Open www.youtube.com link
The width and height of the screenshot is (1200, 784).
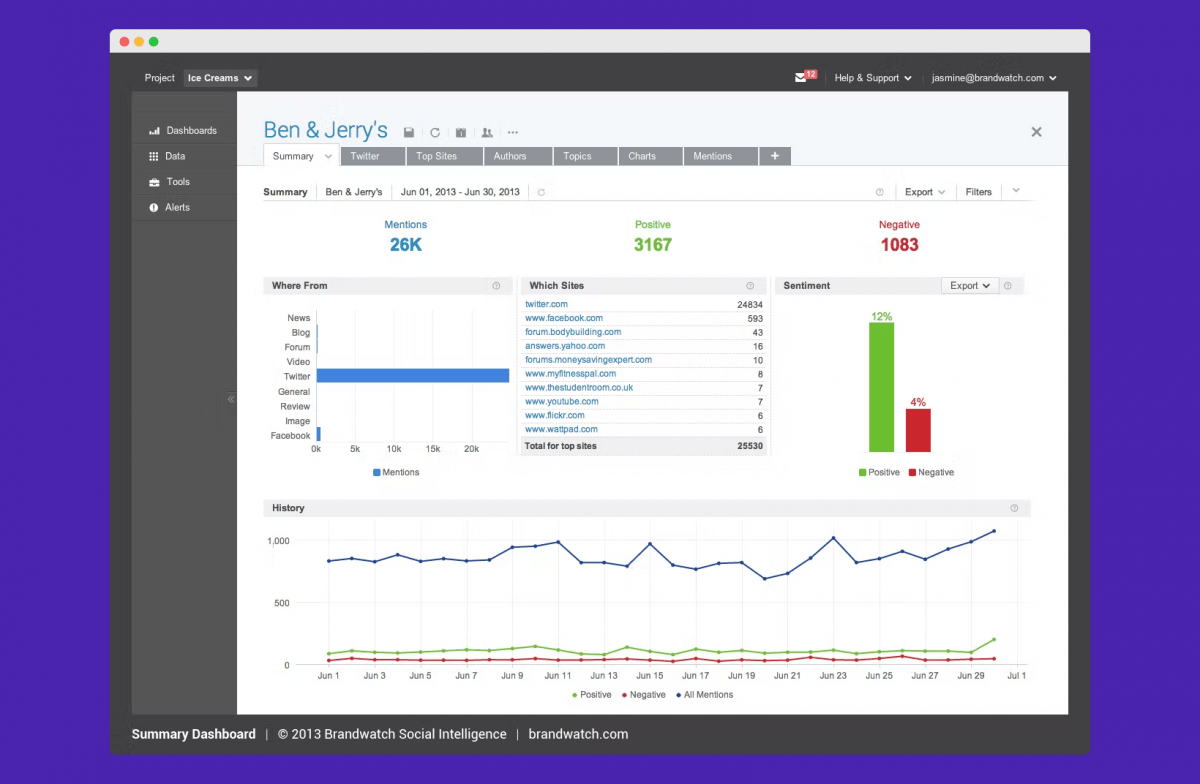pos(562,402)
